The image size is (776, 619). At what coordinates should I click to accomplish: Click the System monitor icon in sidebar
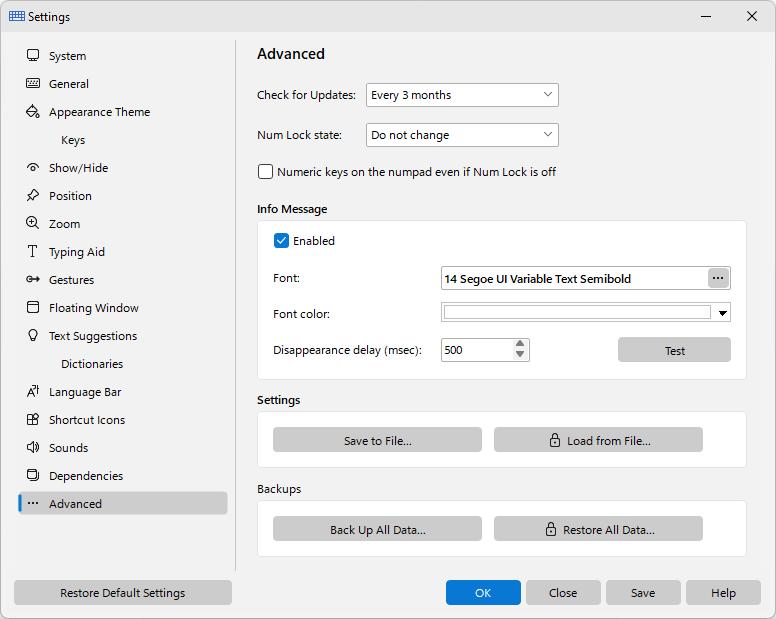point(33,55)
